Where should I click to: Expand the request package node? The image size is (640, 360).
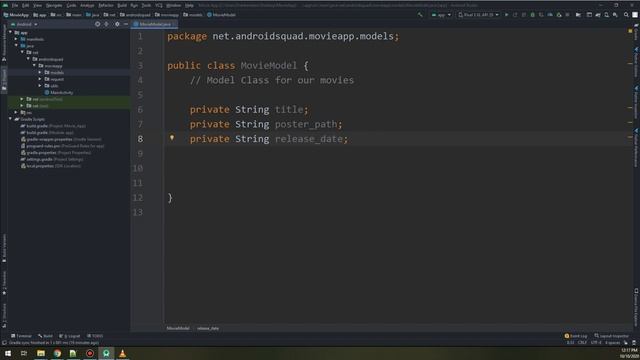pyautogui.click(x=40, y=79)
